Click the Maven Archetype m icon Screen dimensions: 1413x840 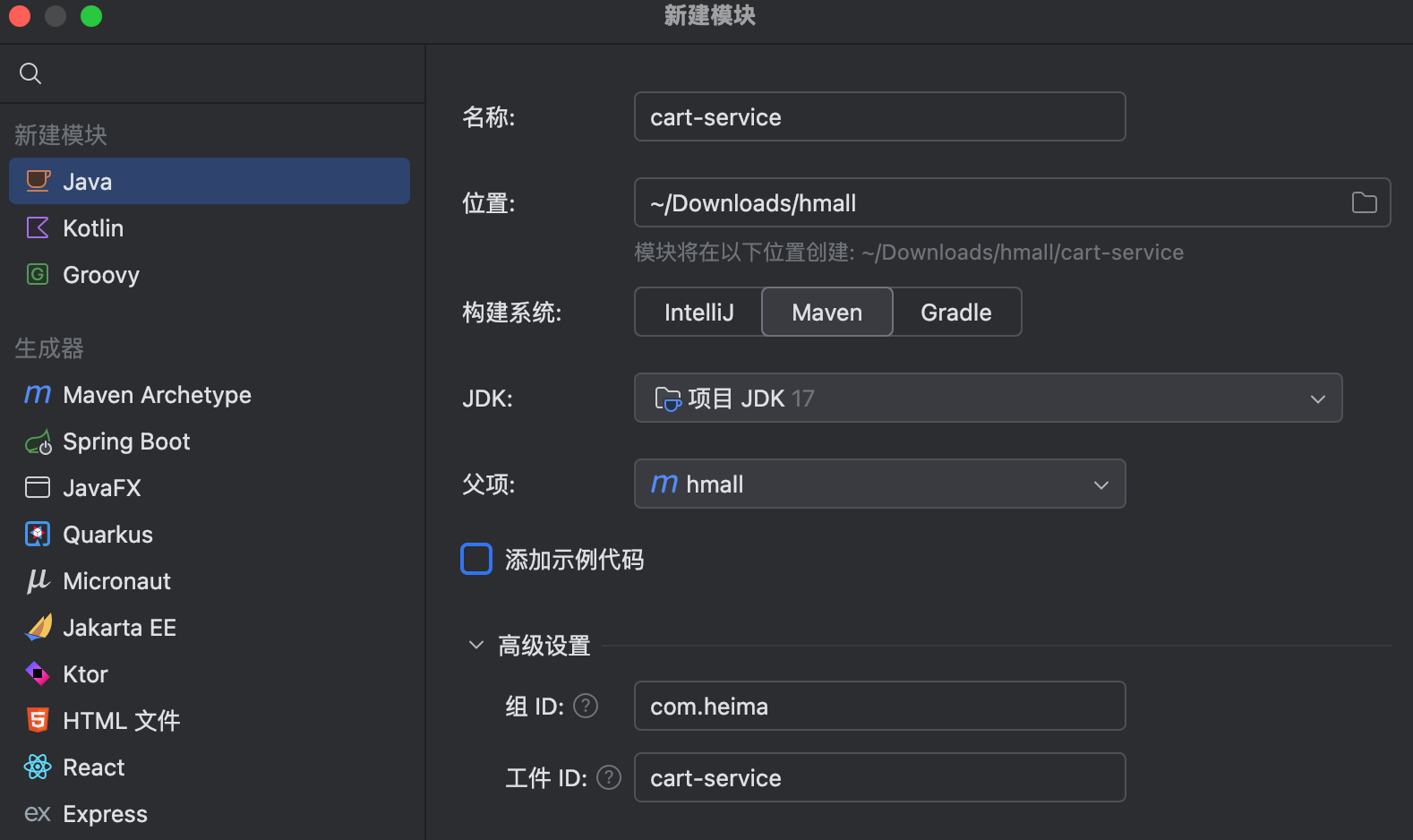38,394
